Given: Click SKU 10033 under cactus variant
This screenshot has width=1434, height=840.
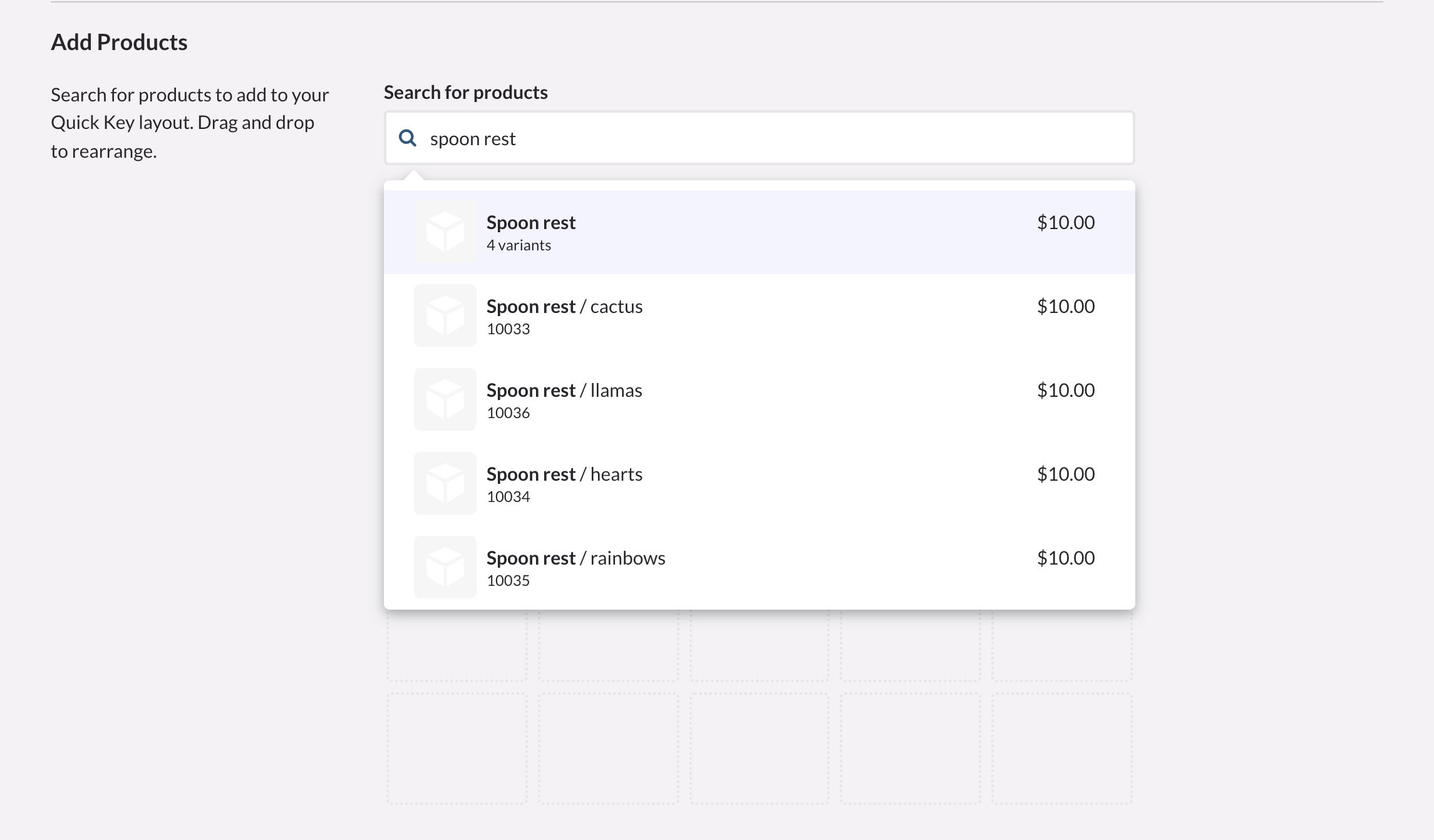Looking at the screenshot, I should 508,329.
